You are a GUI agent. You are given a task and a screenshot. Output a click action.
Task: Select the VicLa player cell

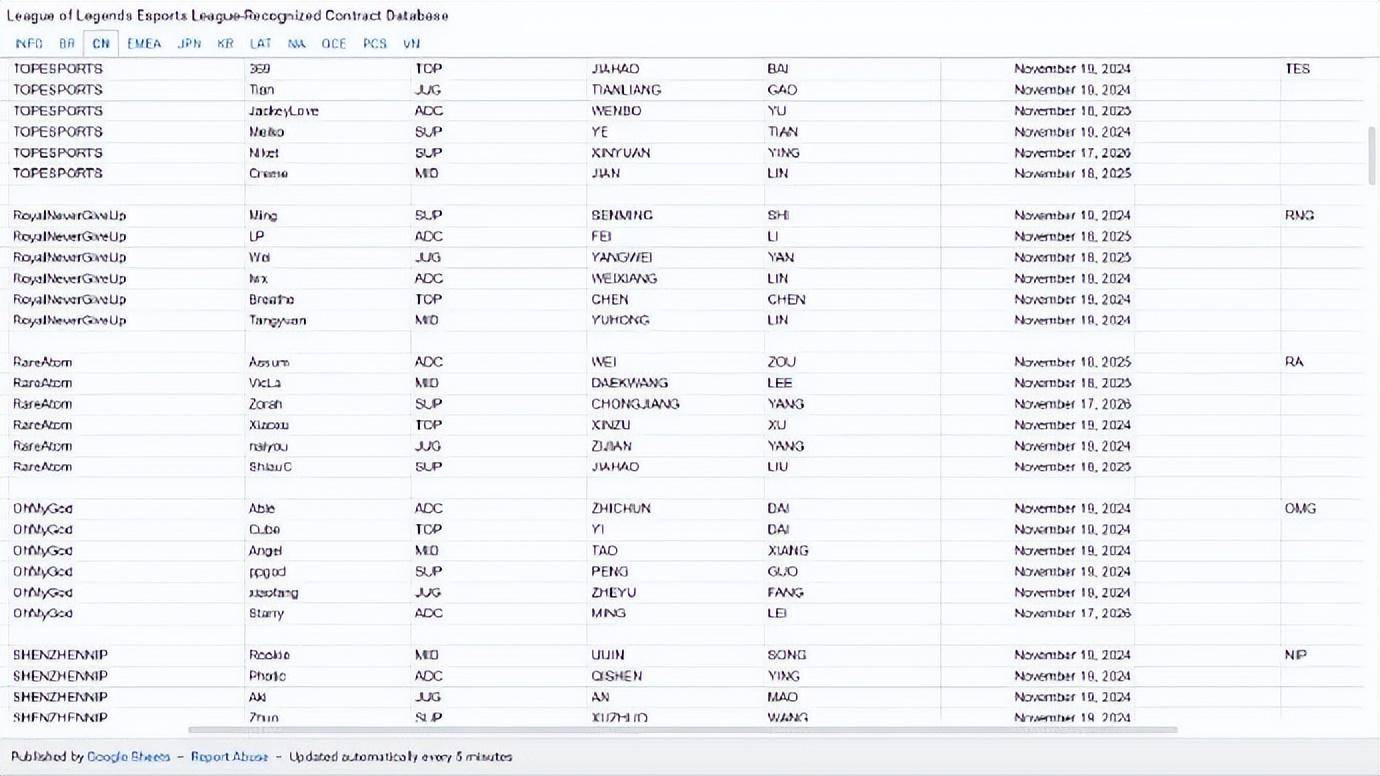pyautogui.click(x=265, y=383)
